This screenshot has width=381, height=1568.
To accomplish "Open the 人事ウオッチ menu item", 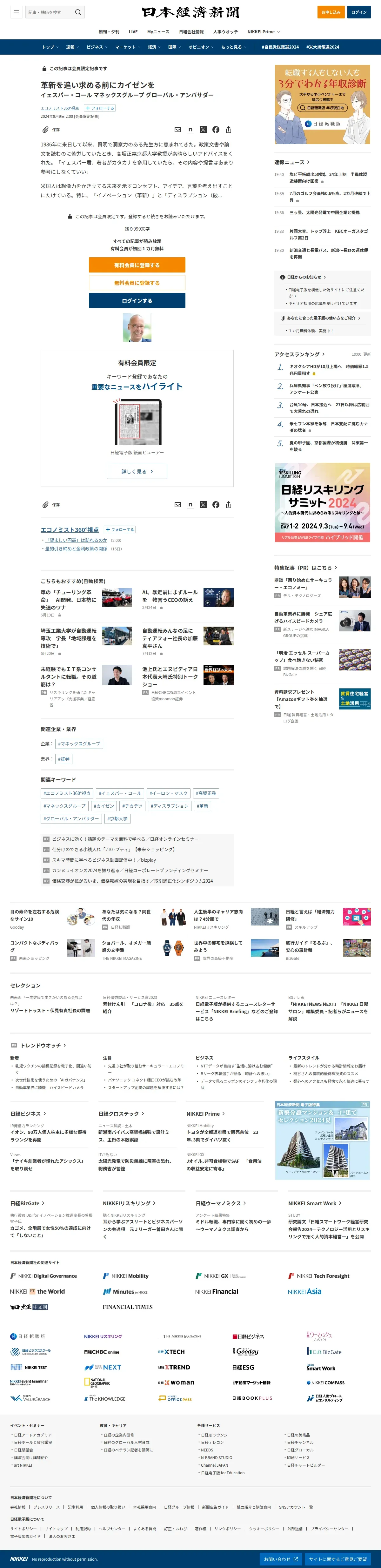I will [x=226, y=32].
